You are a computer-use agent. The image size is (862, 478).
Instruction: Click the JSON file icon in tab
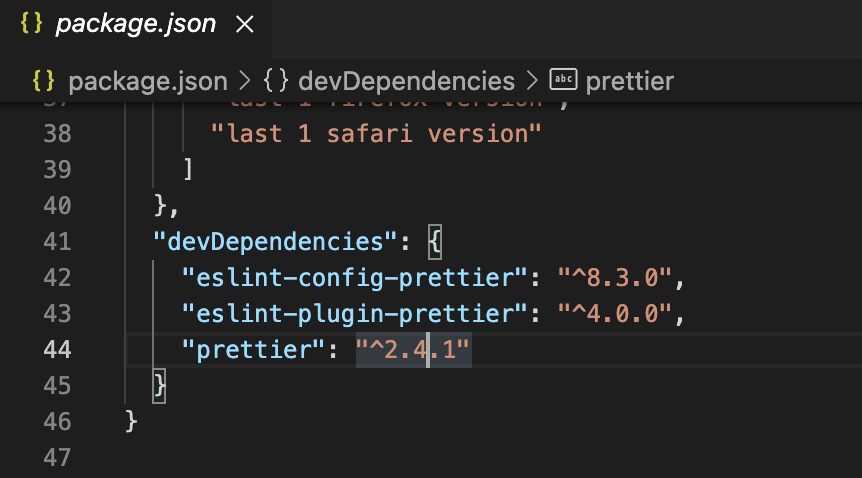coord(31,24)
